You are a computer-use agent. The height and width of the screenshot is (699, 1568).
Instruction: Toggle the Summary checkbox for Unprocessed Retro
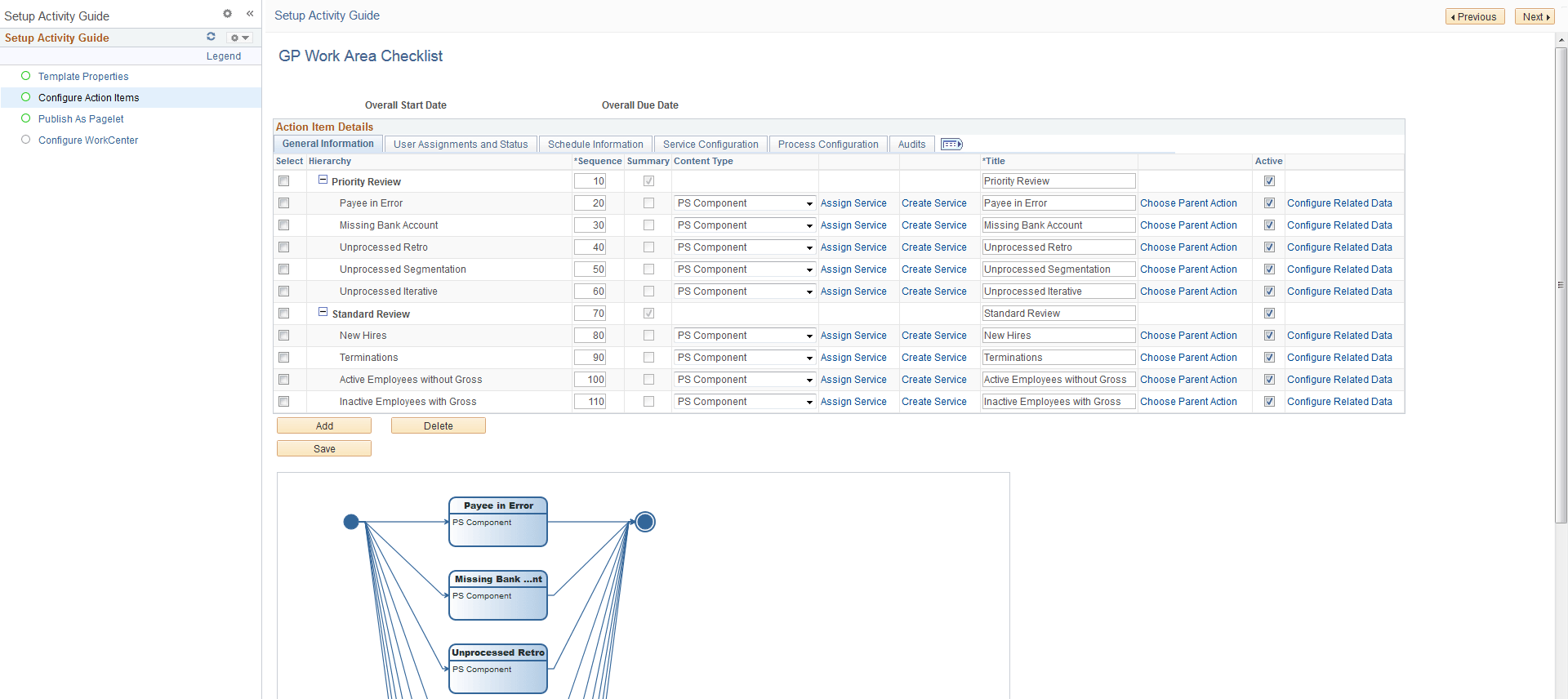648,247
